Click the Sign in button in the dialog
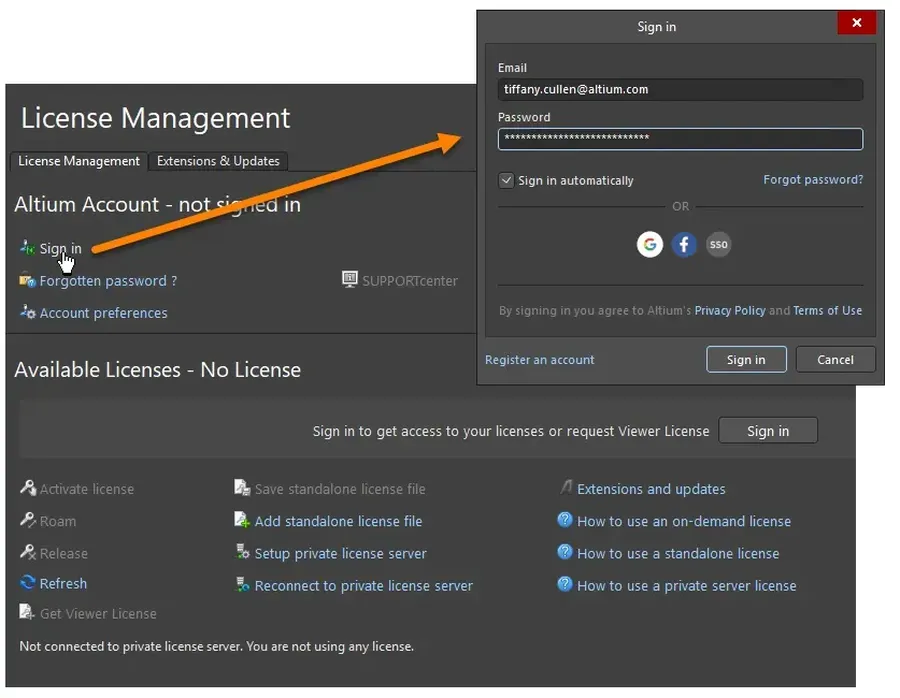 (x=746, y=359)
